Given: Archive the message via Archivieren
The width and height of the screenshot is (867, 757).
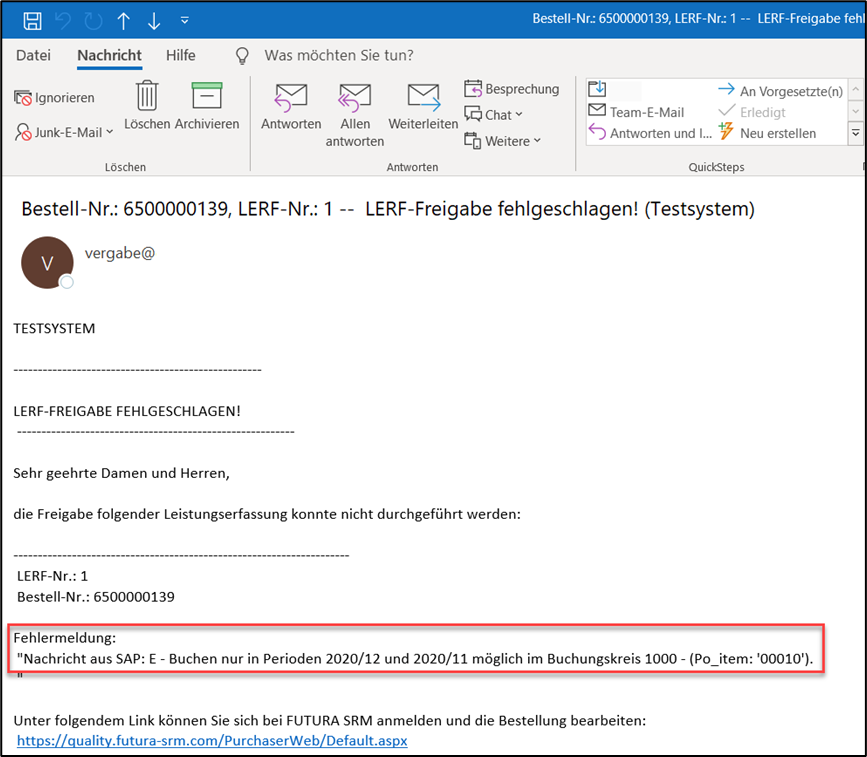Looking at the screenshot, I should (207, 107).
